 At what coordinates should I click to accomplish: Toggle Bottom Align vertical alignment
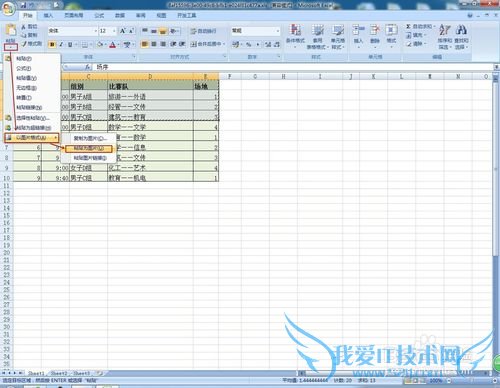tap(163, 31)
